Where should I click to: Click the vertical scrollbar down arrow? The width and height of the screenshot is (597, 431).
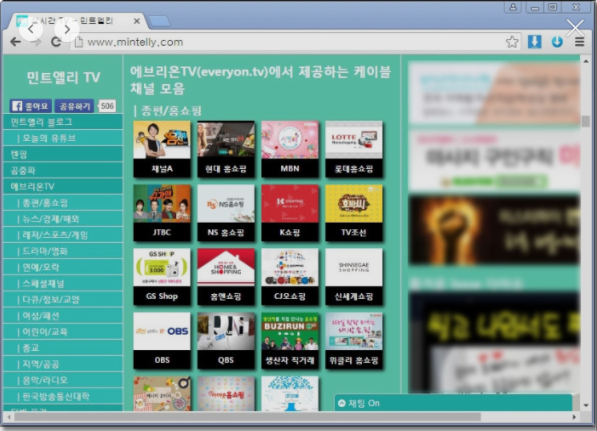pyautogui.click(x=586, y=405)
